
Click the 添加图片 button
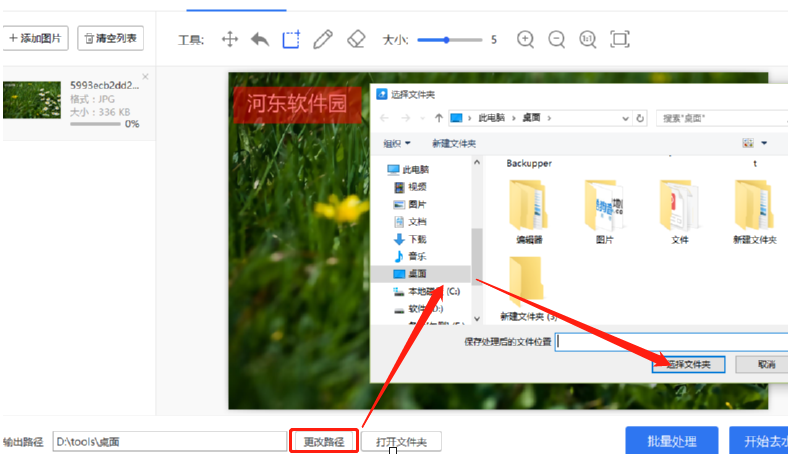(x=35, y=39)
